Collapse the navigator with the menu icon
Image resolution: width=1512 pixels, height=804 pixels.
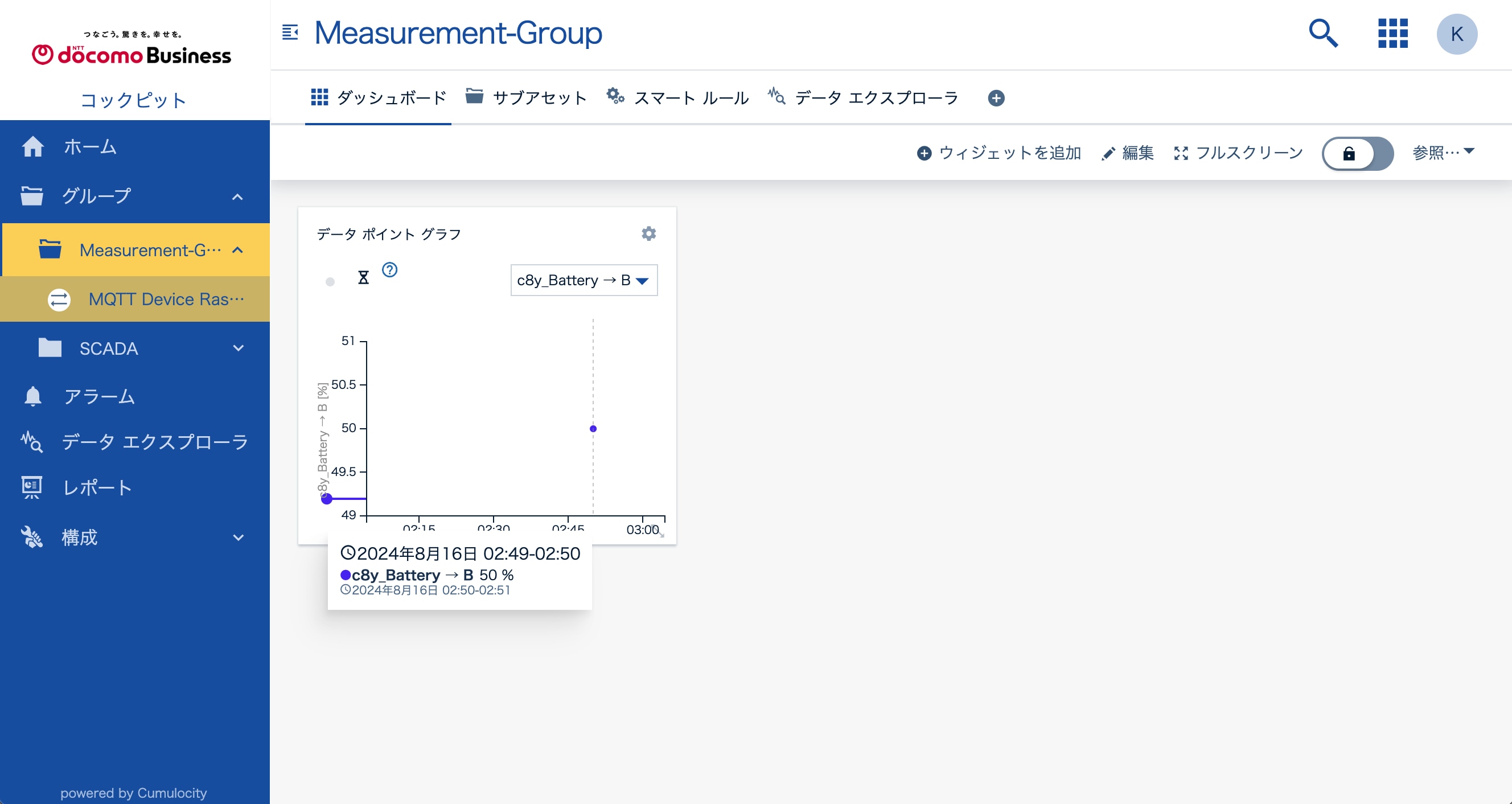click(x=290, y=32)
